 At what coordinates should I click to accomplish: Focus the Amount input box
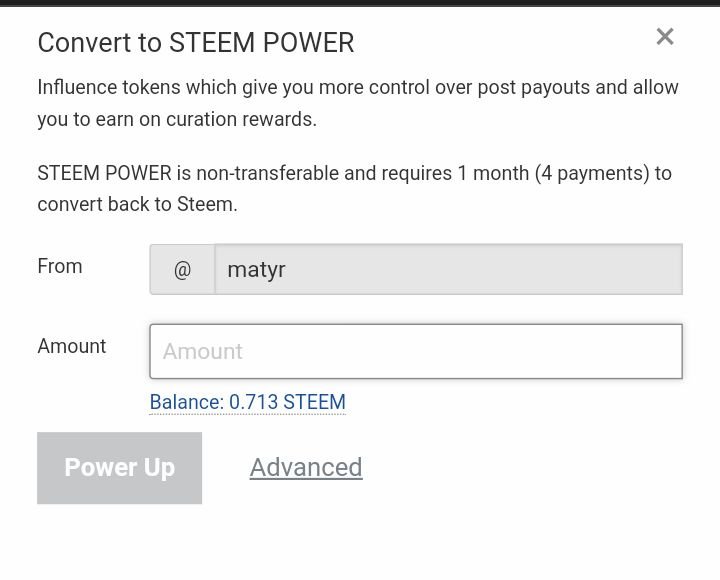click(416, 351)
